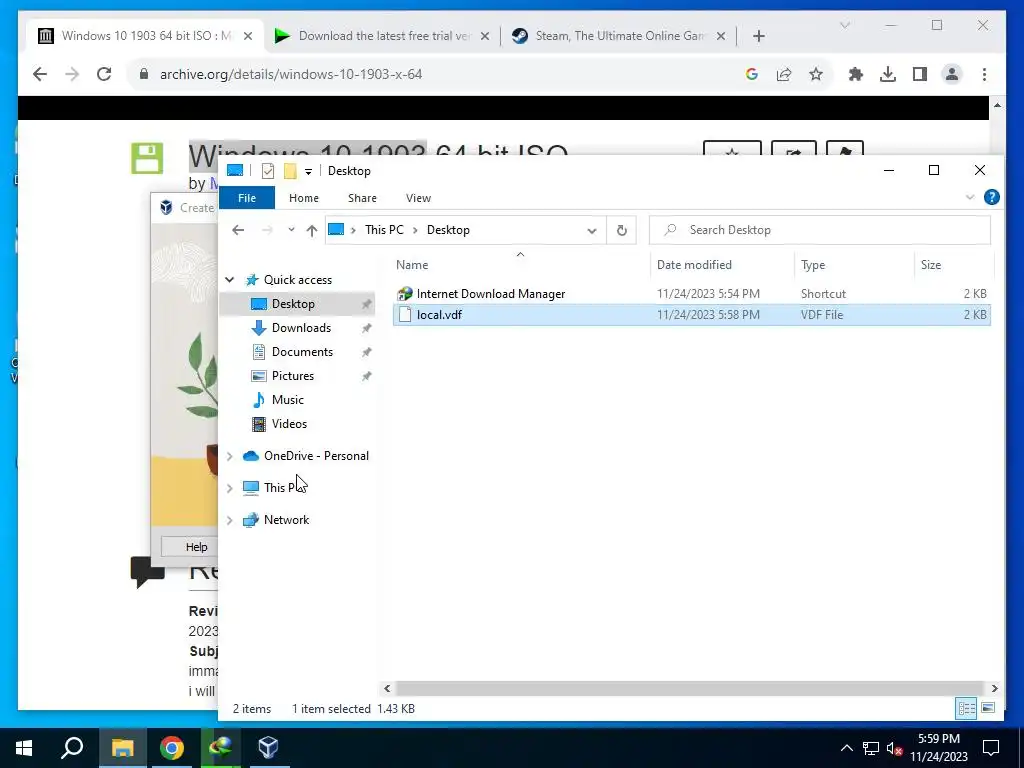Click muted volume icon in system tray

click(893, 748)
